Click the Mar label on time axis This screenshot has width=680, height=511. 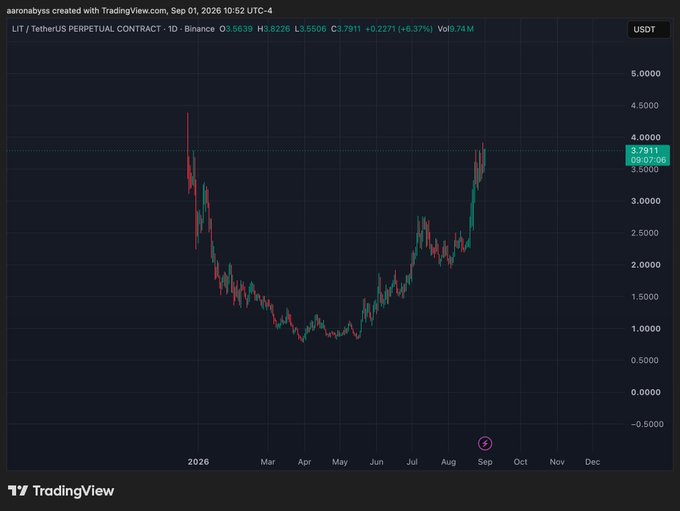point(268,462)
